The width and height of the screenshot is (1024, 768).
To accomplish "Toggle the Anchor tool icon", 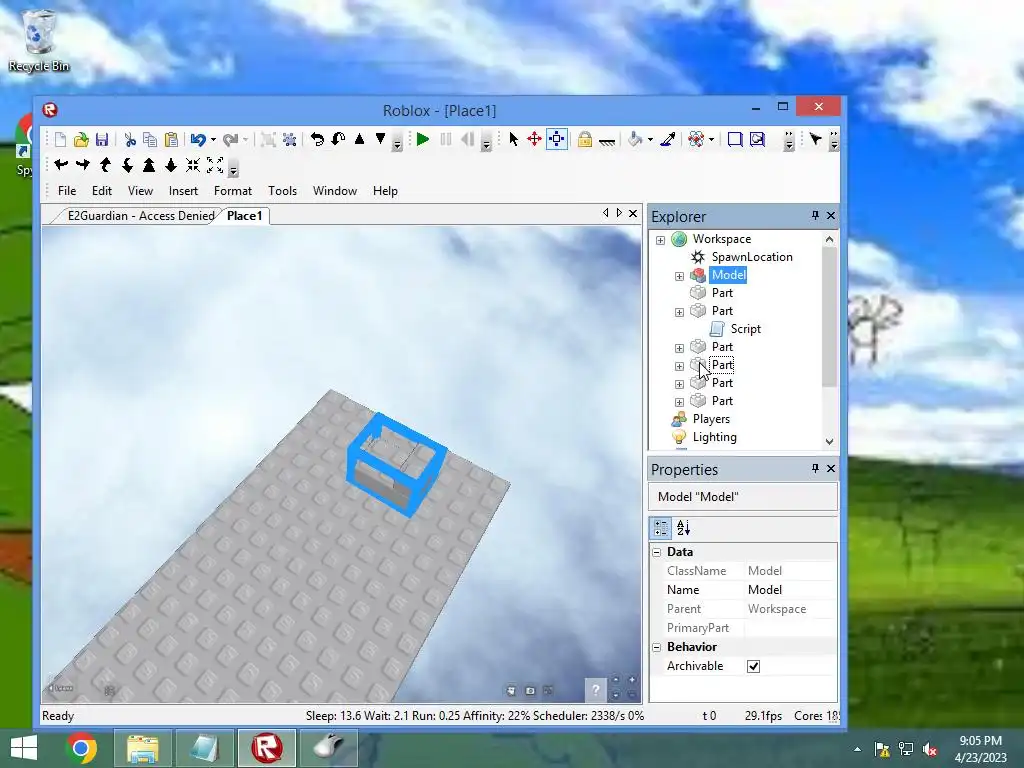I will (607, 140).
